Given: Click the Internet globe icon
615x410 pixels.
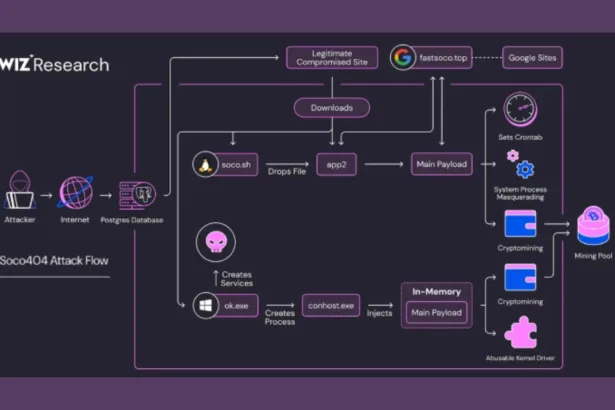Looking at the screenshot, I should [x=76, y=193].
